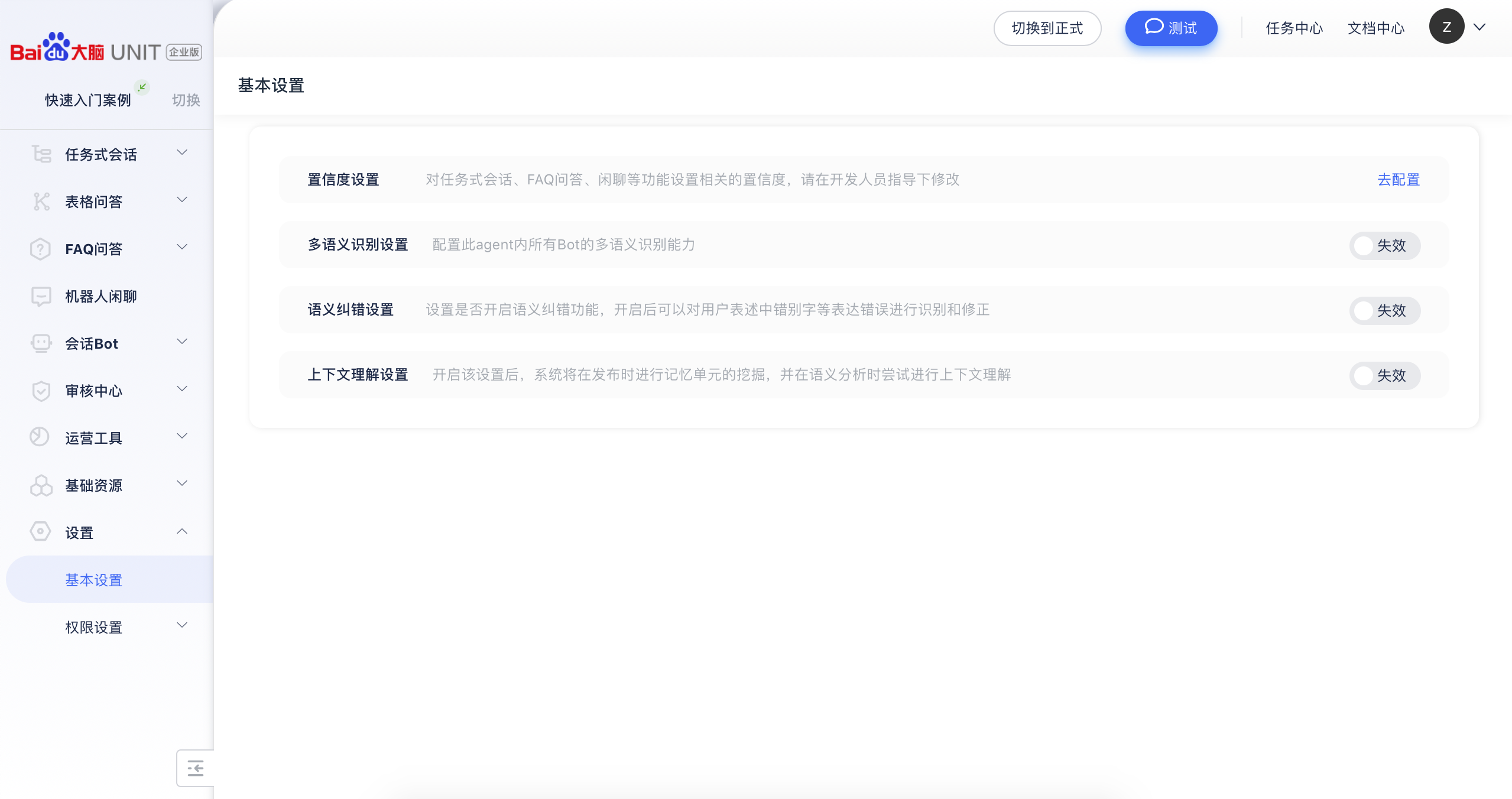Expand the 表格问答 chevron

(182, 200)
